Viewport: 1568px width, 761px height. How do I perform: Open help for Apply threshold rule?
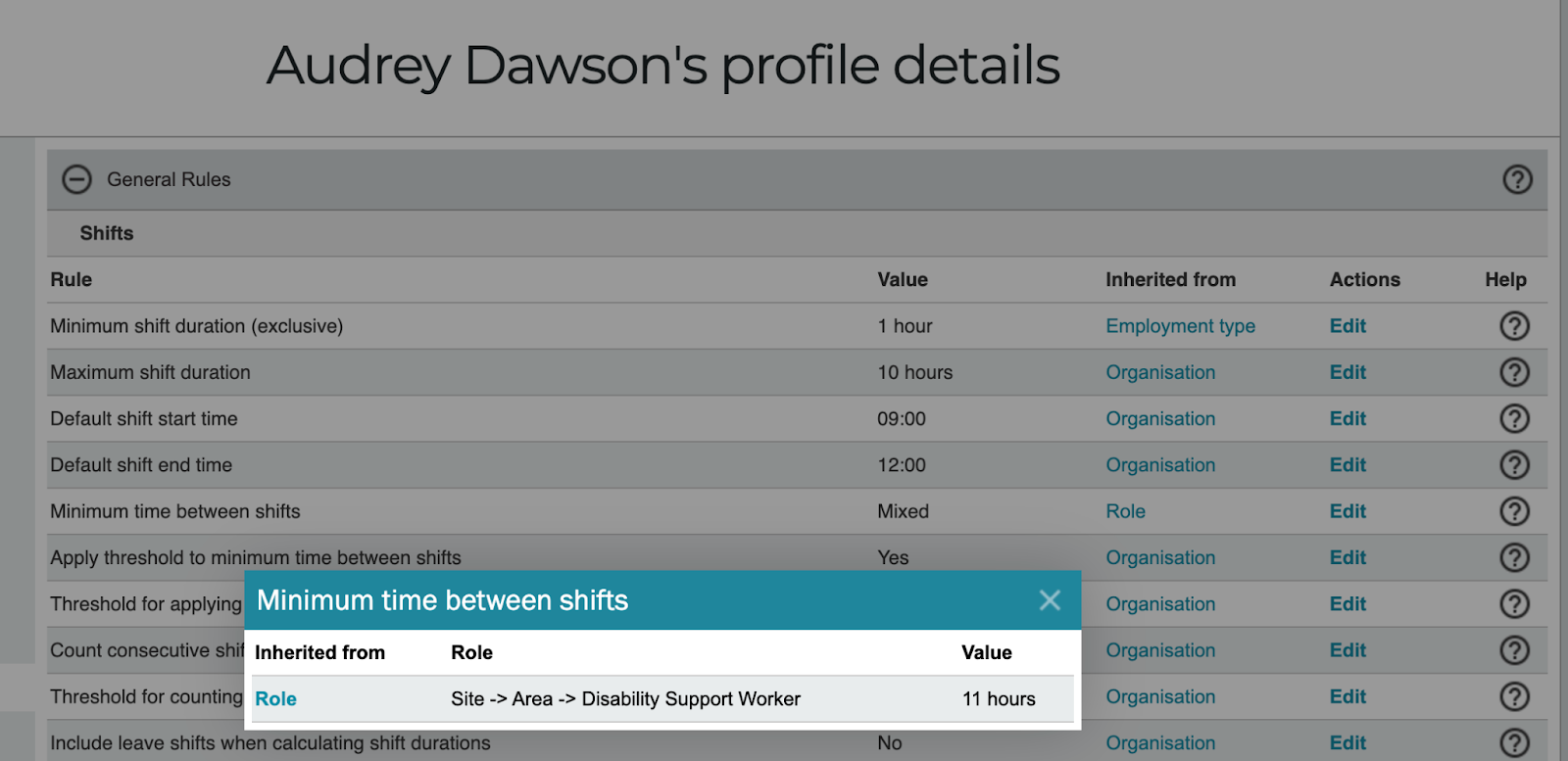click(x=1514, y=557)
